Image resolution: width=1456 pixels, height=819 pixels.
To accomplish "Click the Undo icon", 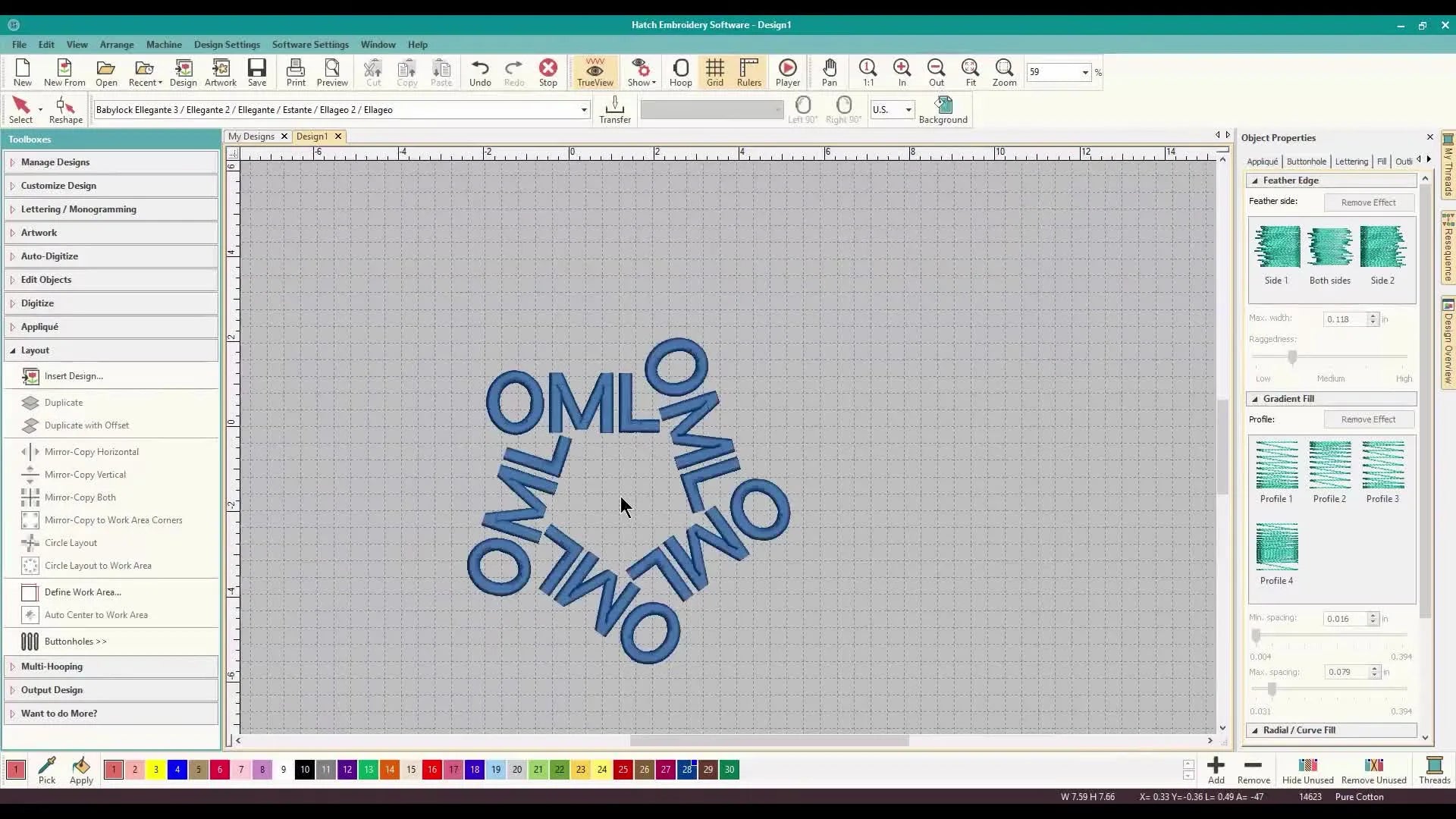I will (480, 73).
